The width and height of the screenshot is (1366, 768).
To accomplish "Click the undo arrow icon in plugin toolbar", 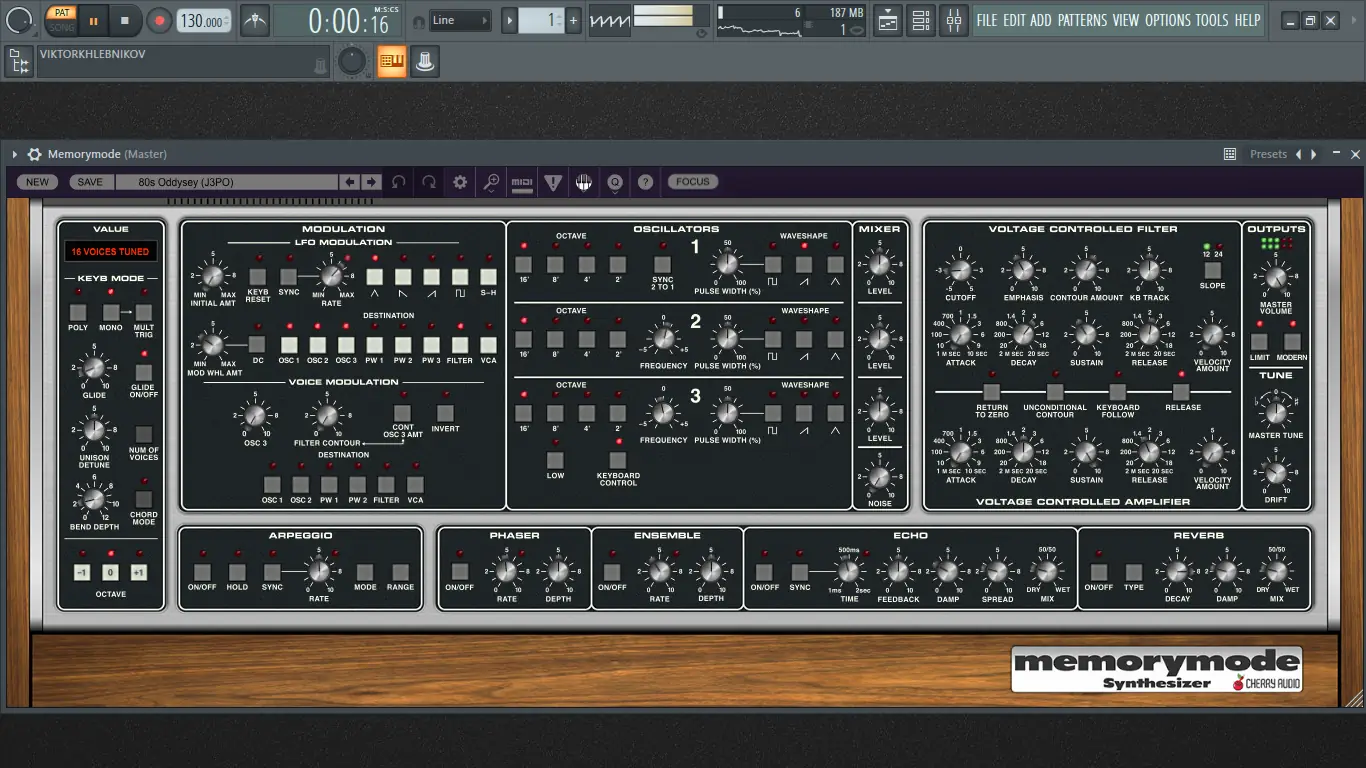I will (x=399, y=181).
